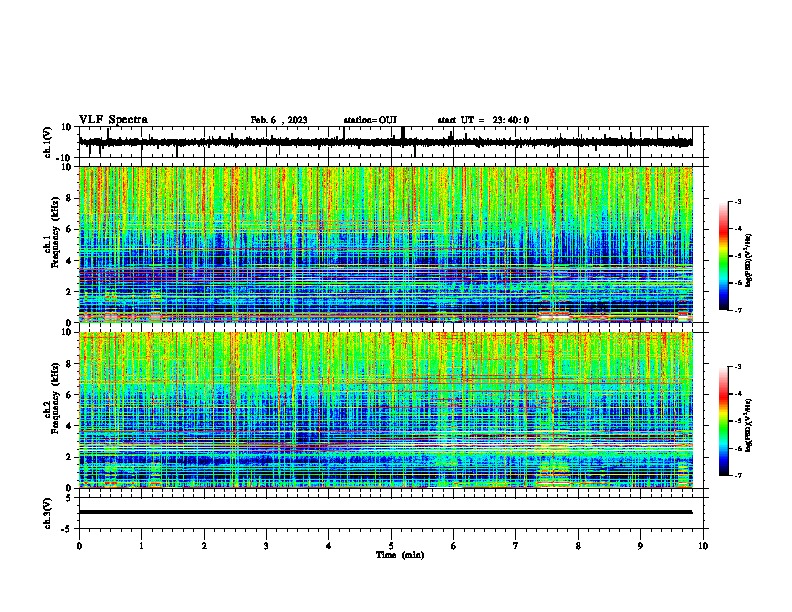Viewport: 792px width, 612px height.
Task: Click time axis tick label '9'
Action: (640, 546)
